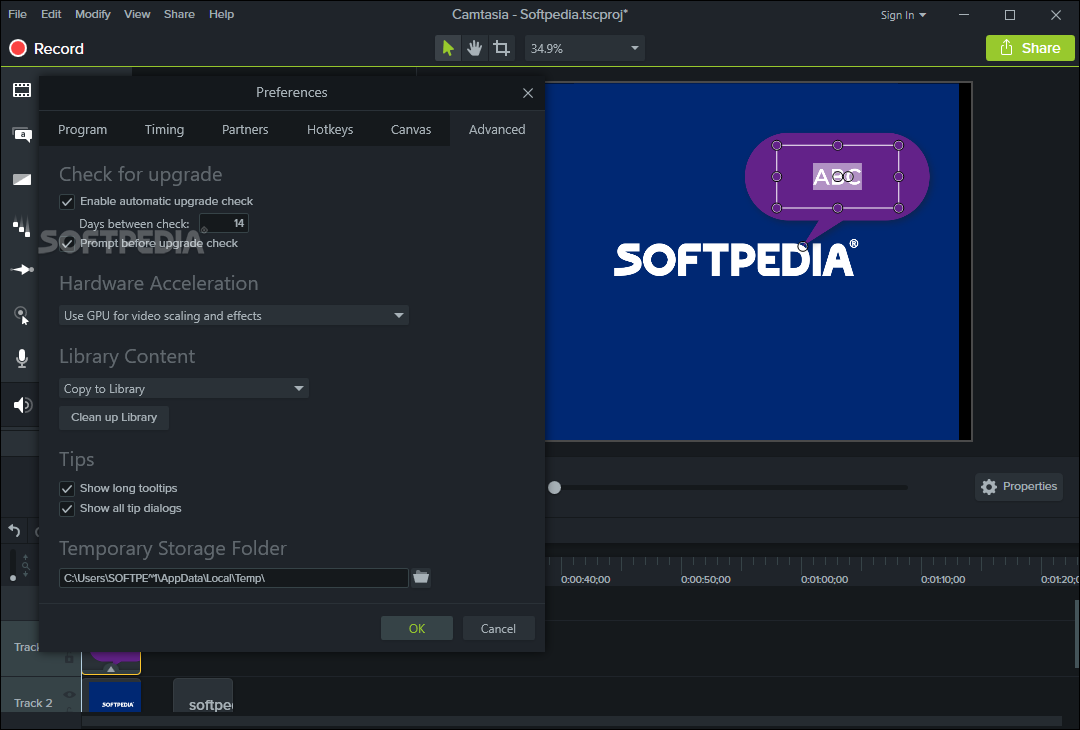Open the View menu

[137, 14]
